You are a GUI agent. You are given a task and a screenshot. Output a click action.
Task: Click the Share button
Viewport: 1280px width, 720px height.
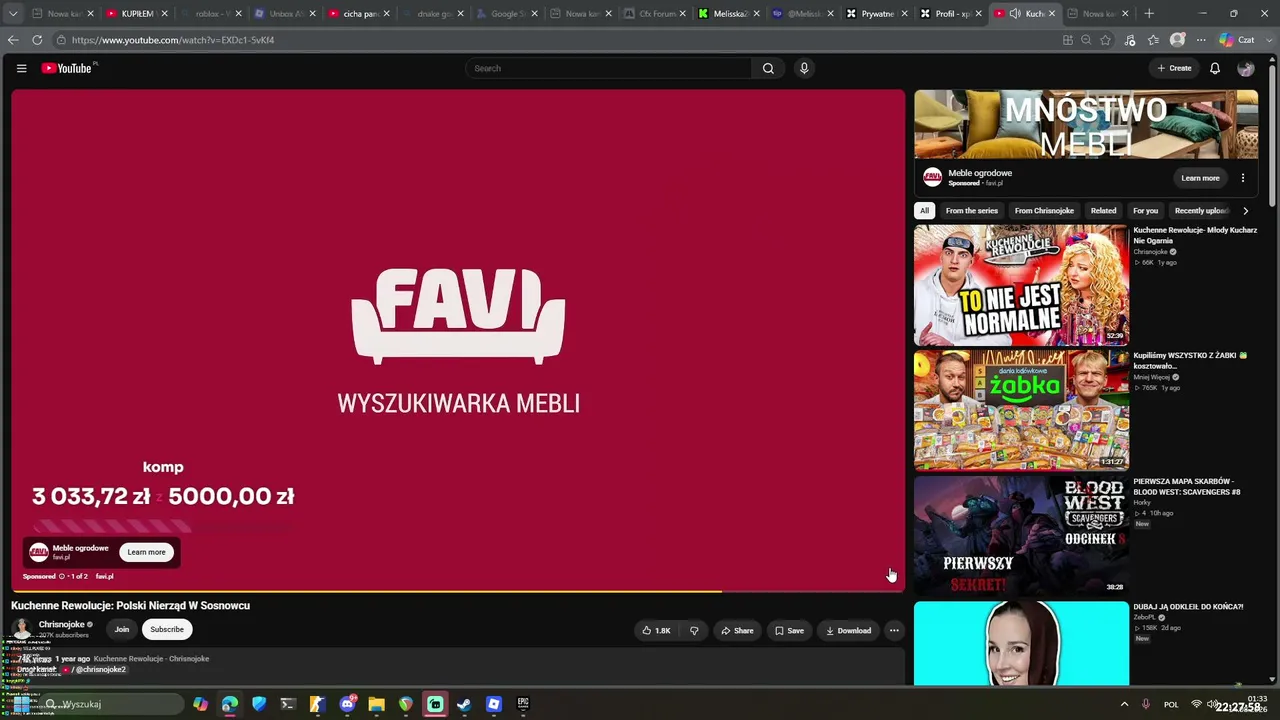[737, 631]
